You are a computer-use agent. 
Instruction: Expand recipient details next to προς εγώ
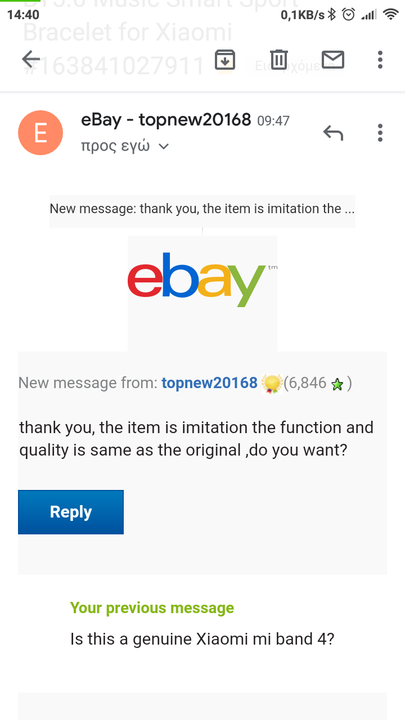pyautogui.click(x=163, y=147)
